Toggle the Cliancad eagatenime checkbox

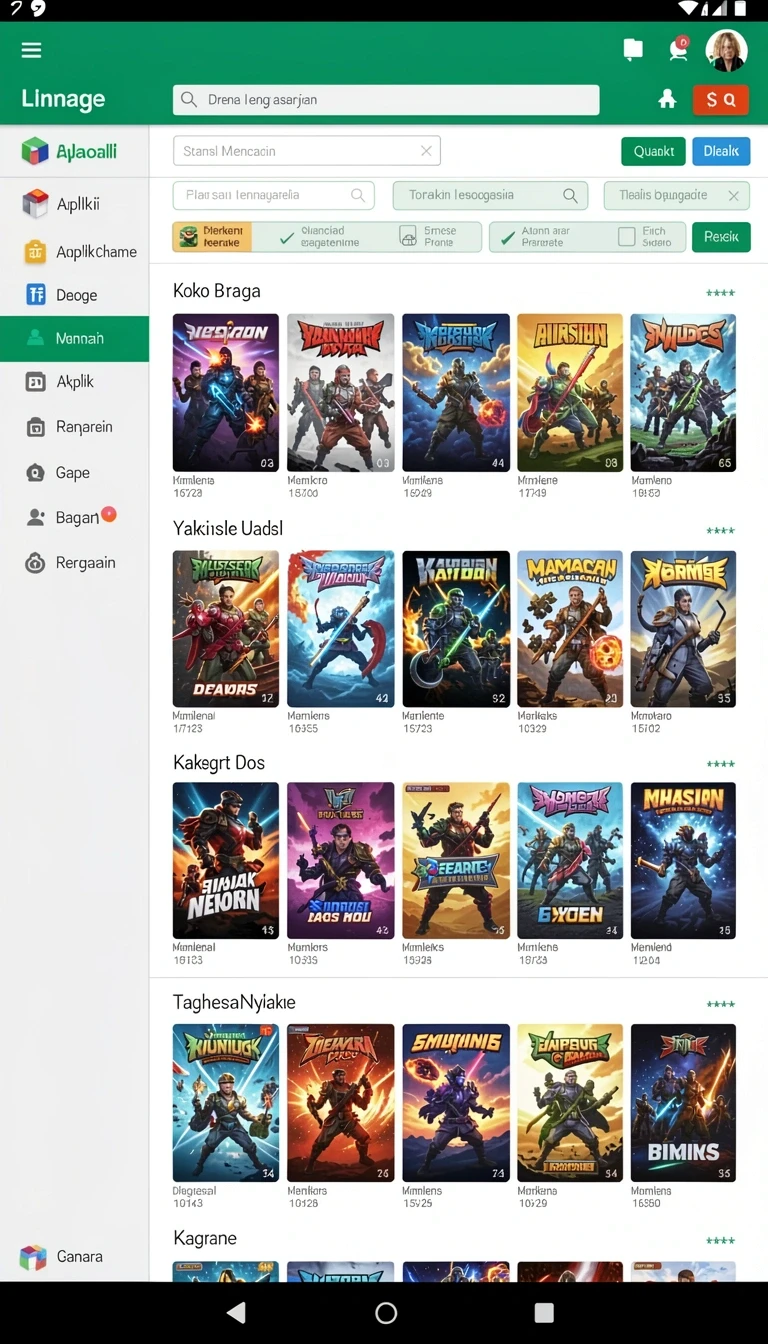pyautogui.click(x=287, y=237)
